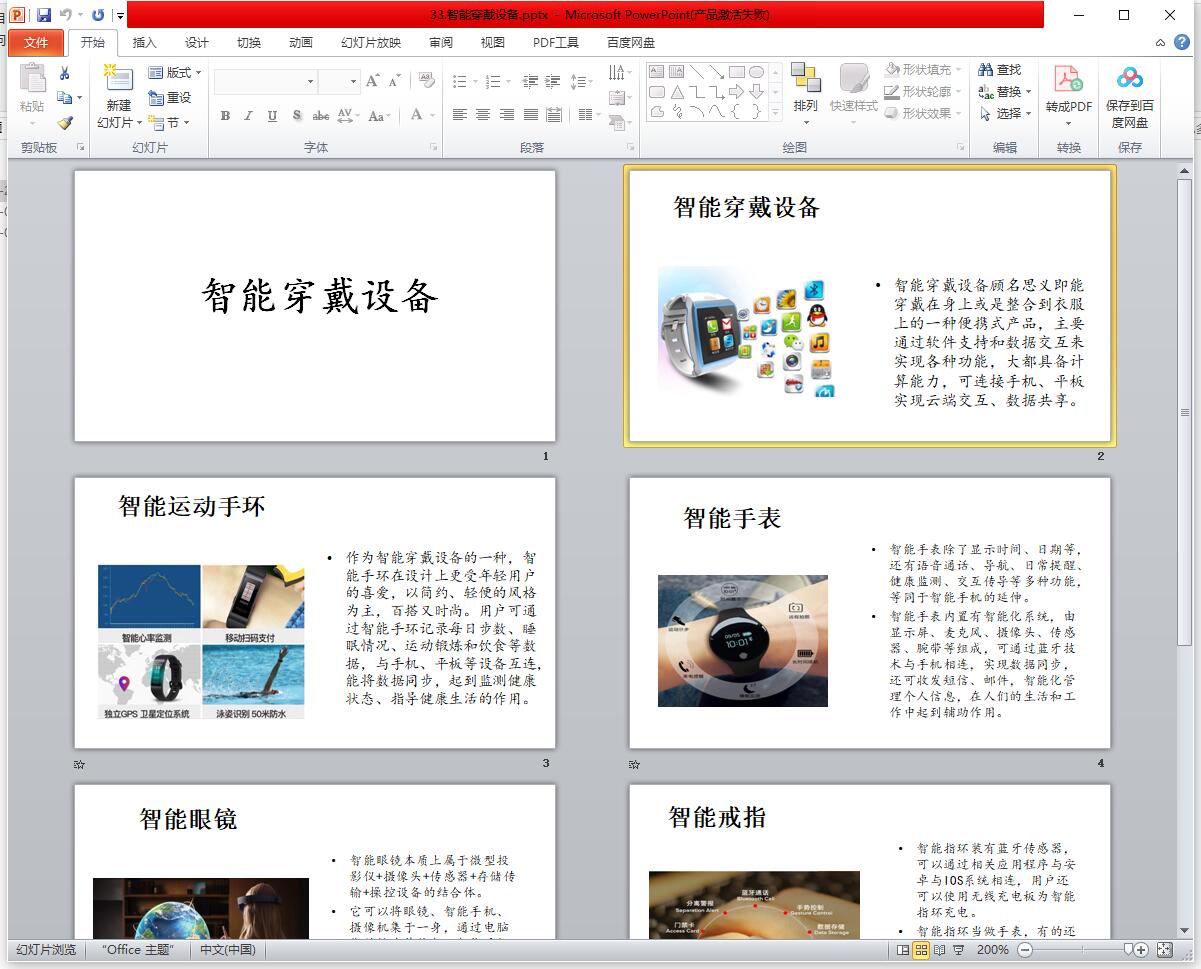Fit slide to current window

(x=1164, y=950)
